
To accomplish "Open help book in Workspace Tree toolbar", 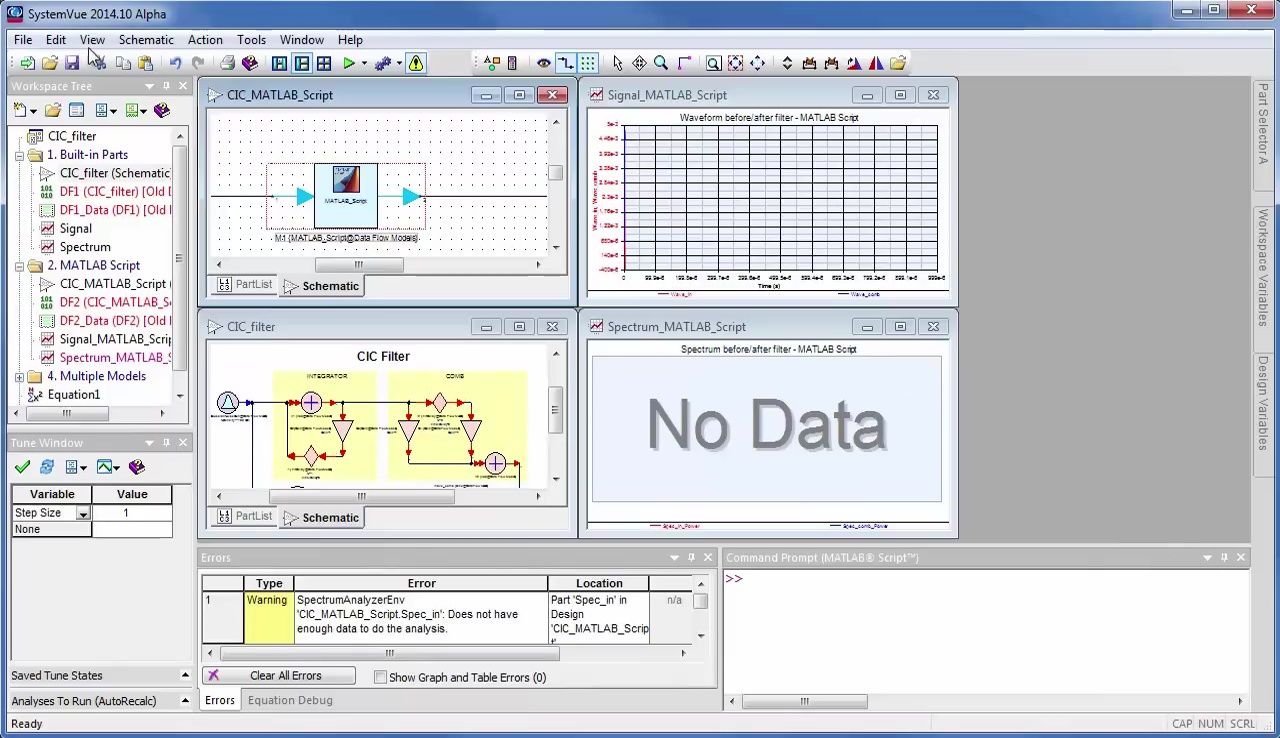I will pyautogui.click(x=161, y=110).
